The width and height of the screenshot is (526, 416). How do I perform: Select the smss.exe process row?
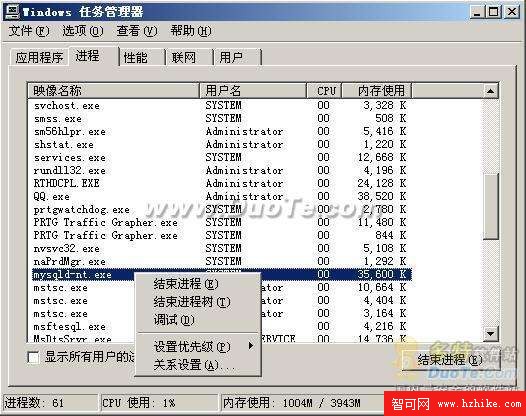point(220,118)
